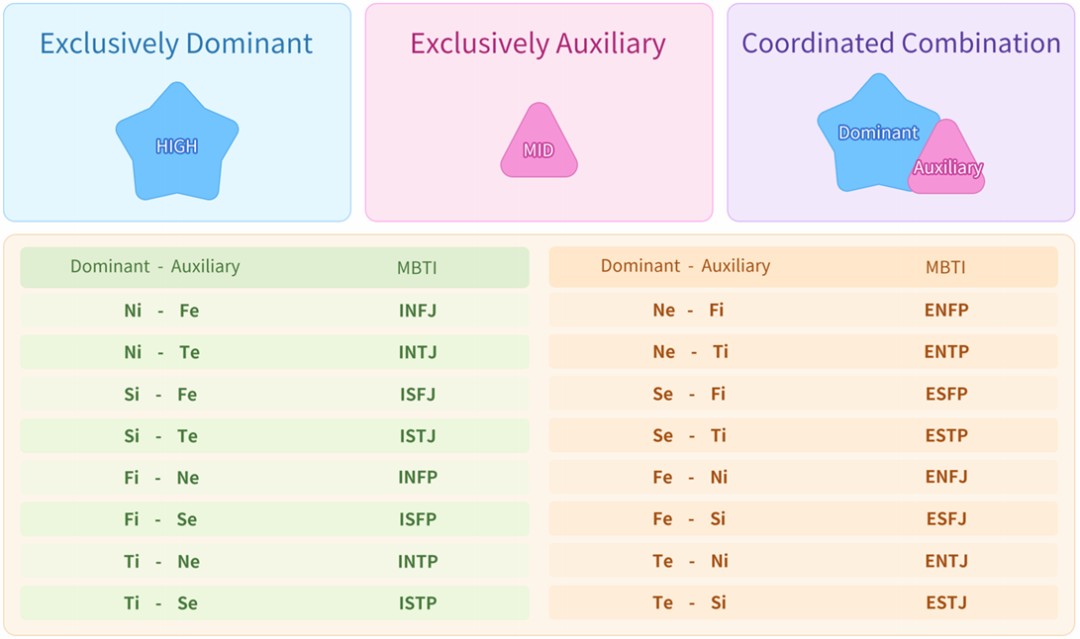The width and height of the screenshot is (1080, 639).
Task: Click the Ni - Te function pair
Action: [x=161, y=352]
